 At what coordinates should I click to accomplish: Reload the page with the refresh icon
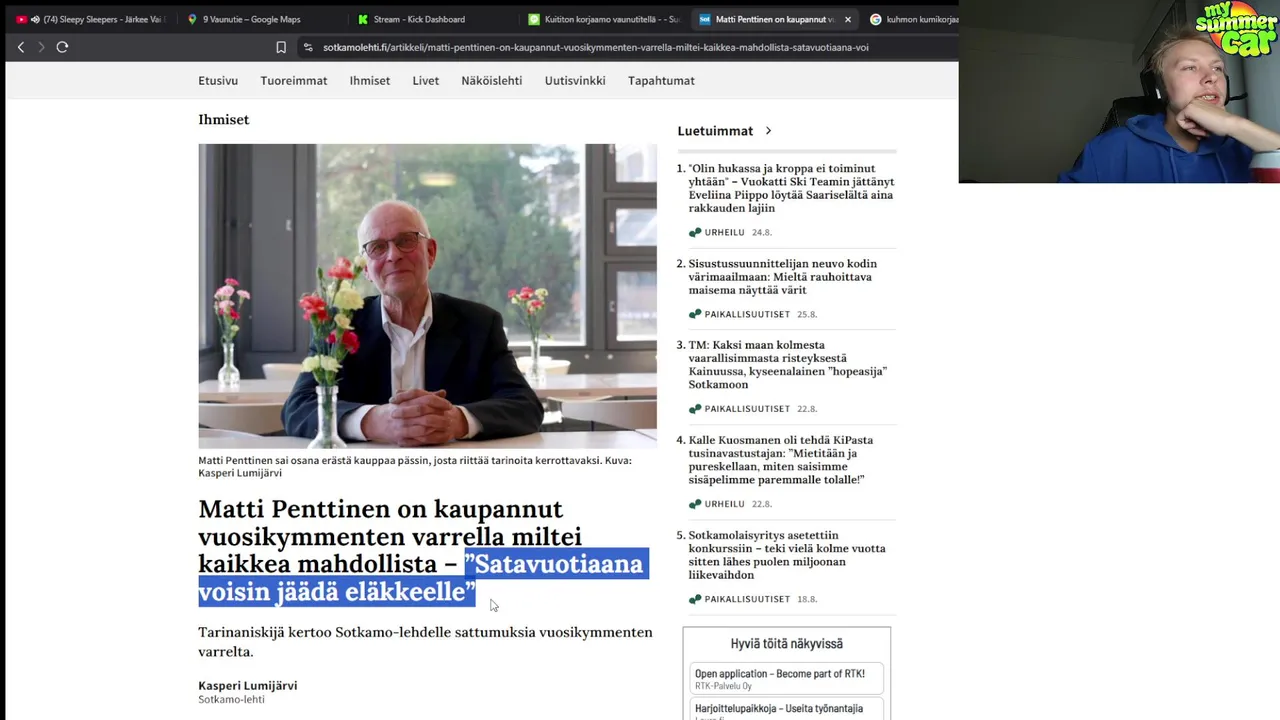62,47
